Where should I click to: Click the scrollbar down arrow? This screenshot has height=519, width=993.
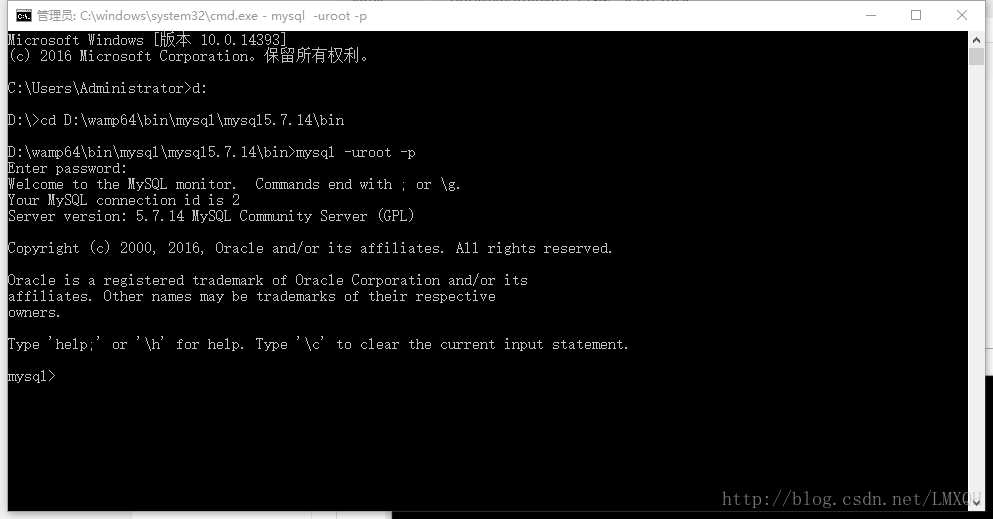(x=976, y=503)
